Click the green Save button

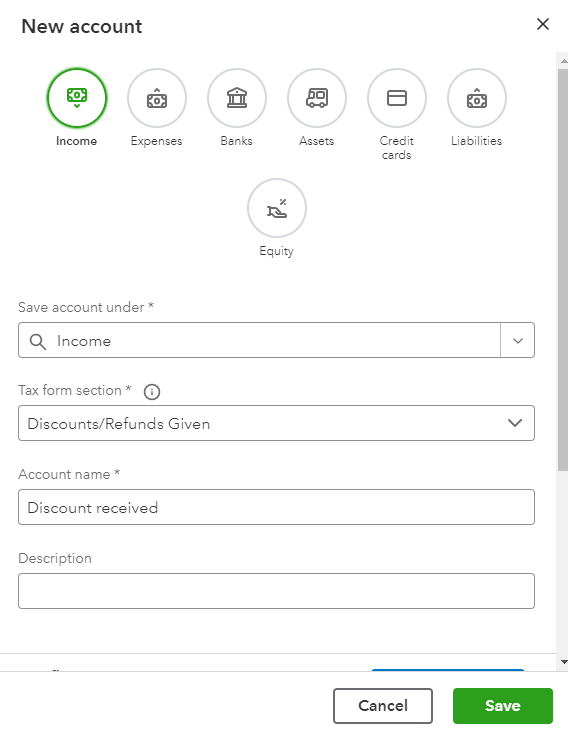pos(503,706)
